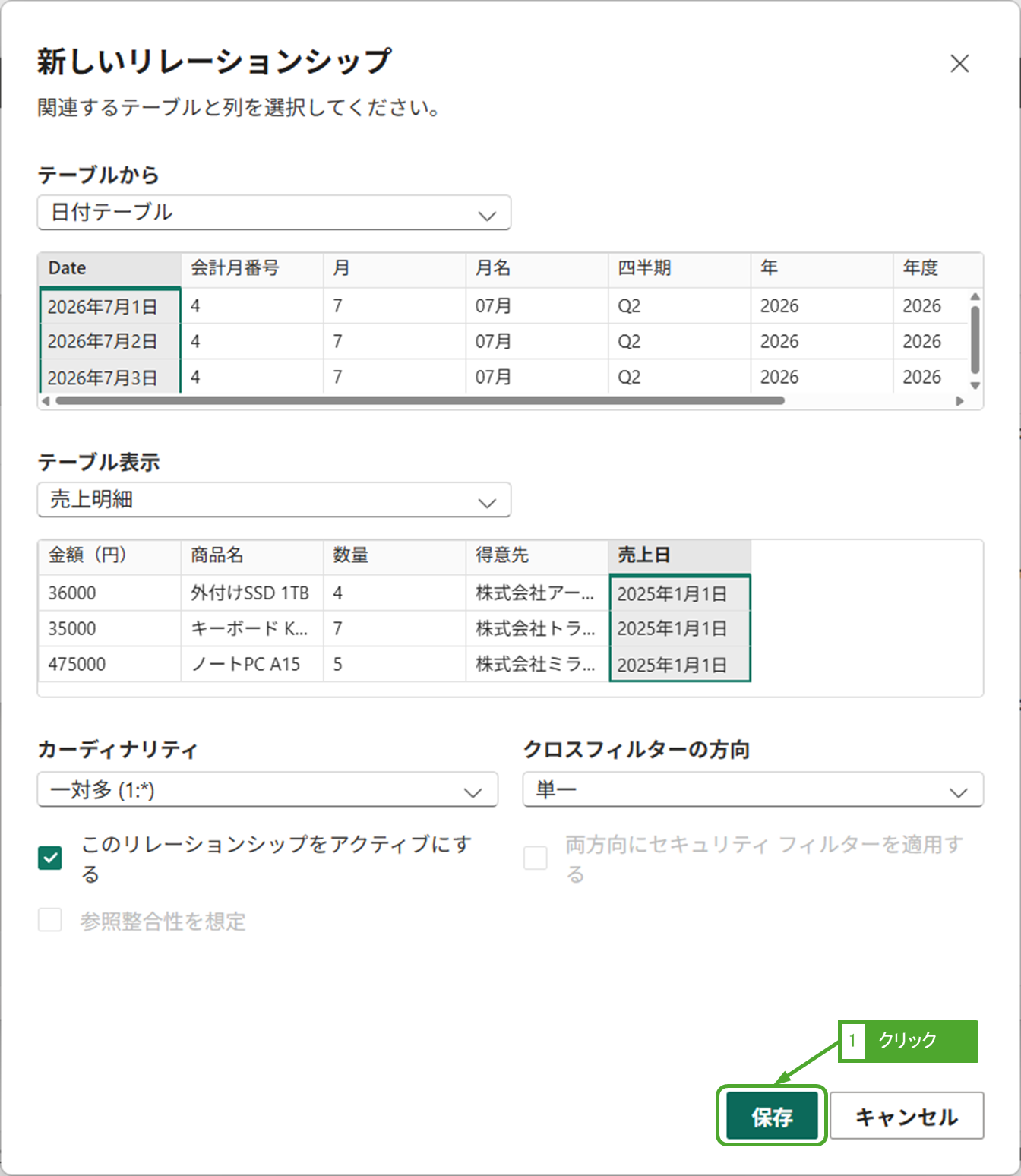Select the 得意先 column header
Viewport: 1021px width, 1176px height.
(536, 555)
